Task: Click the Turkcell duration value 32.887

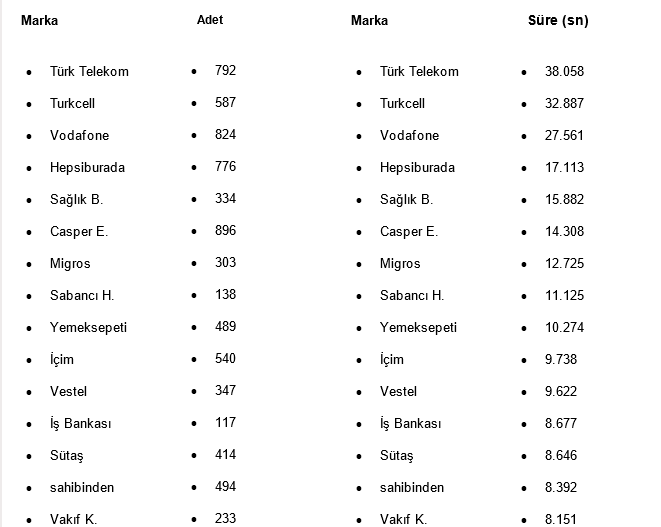Action: click(x=564, y=104)
